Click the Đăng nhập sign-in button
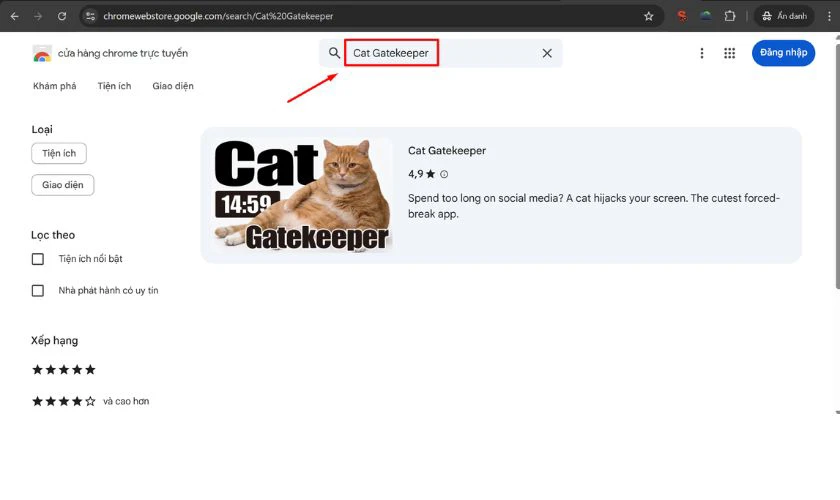The height and width of the screenshot is (500, 840). pyautogui.click(x=783, y=53)
